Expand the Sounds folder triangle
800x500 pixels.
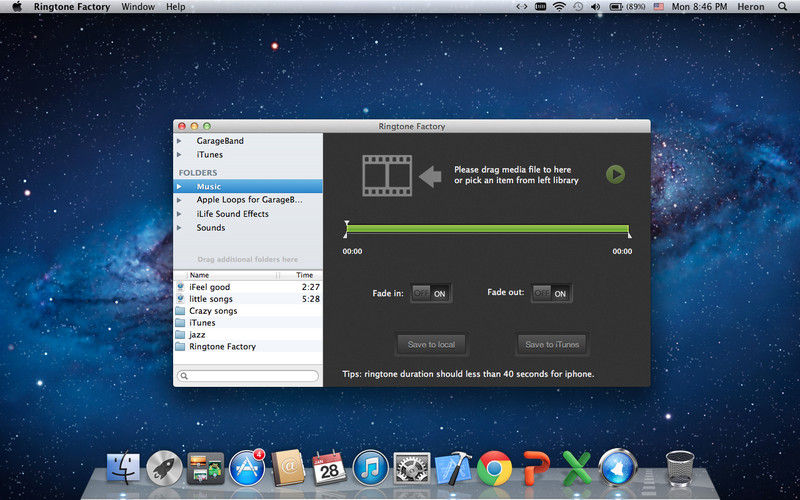click(179, 228)
